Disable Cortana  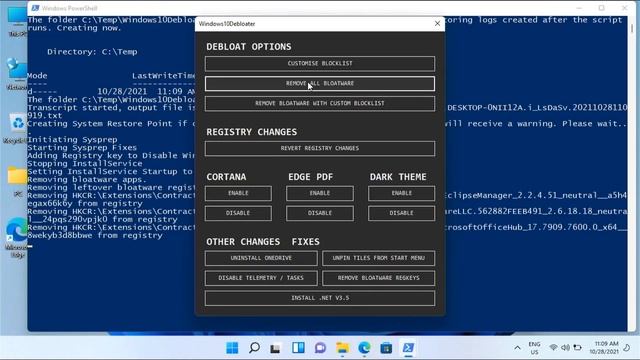coord(238,213)
